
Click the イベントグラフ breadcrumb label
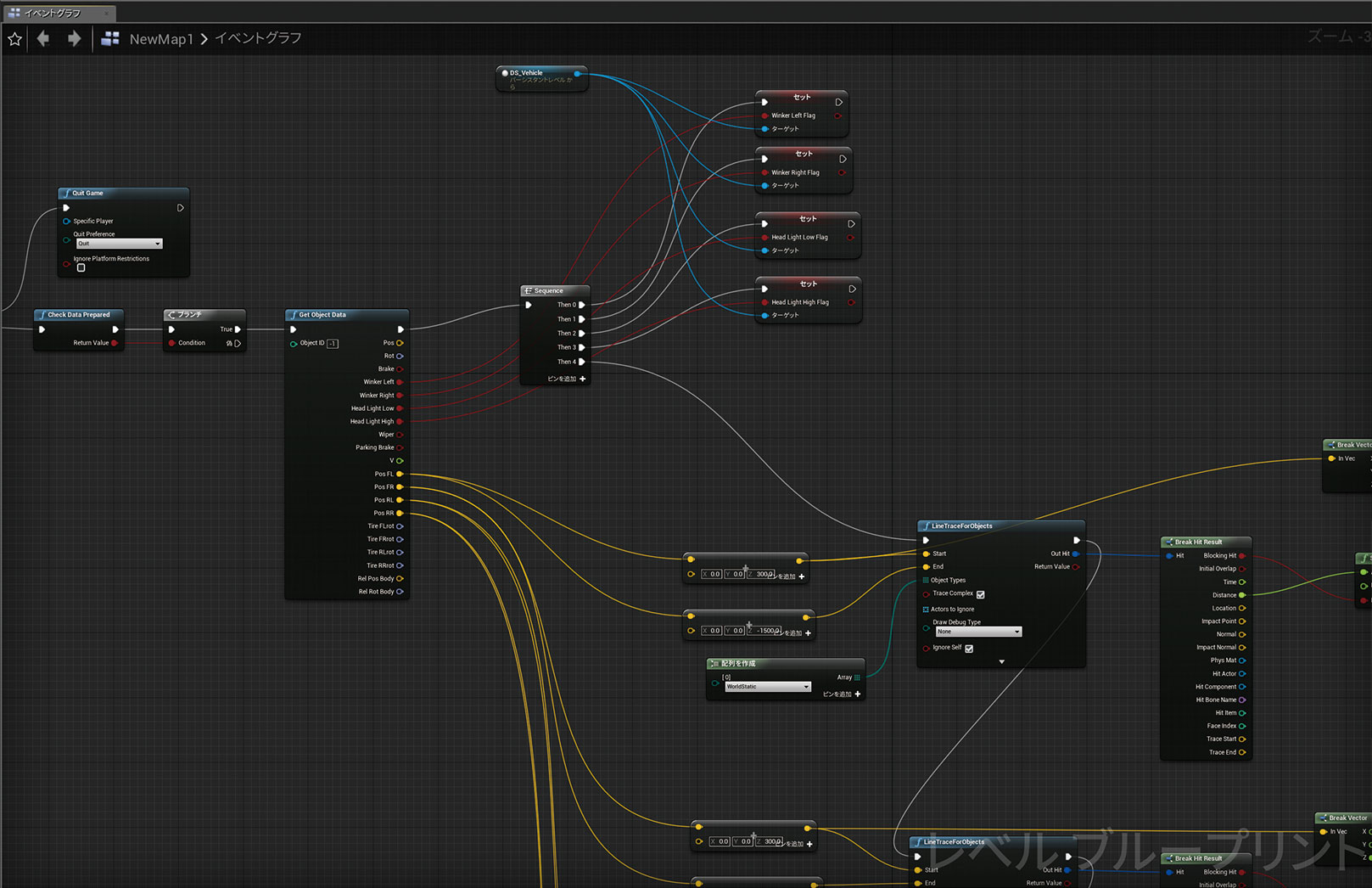(258, 38)
